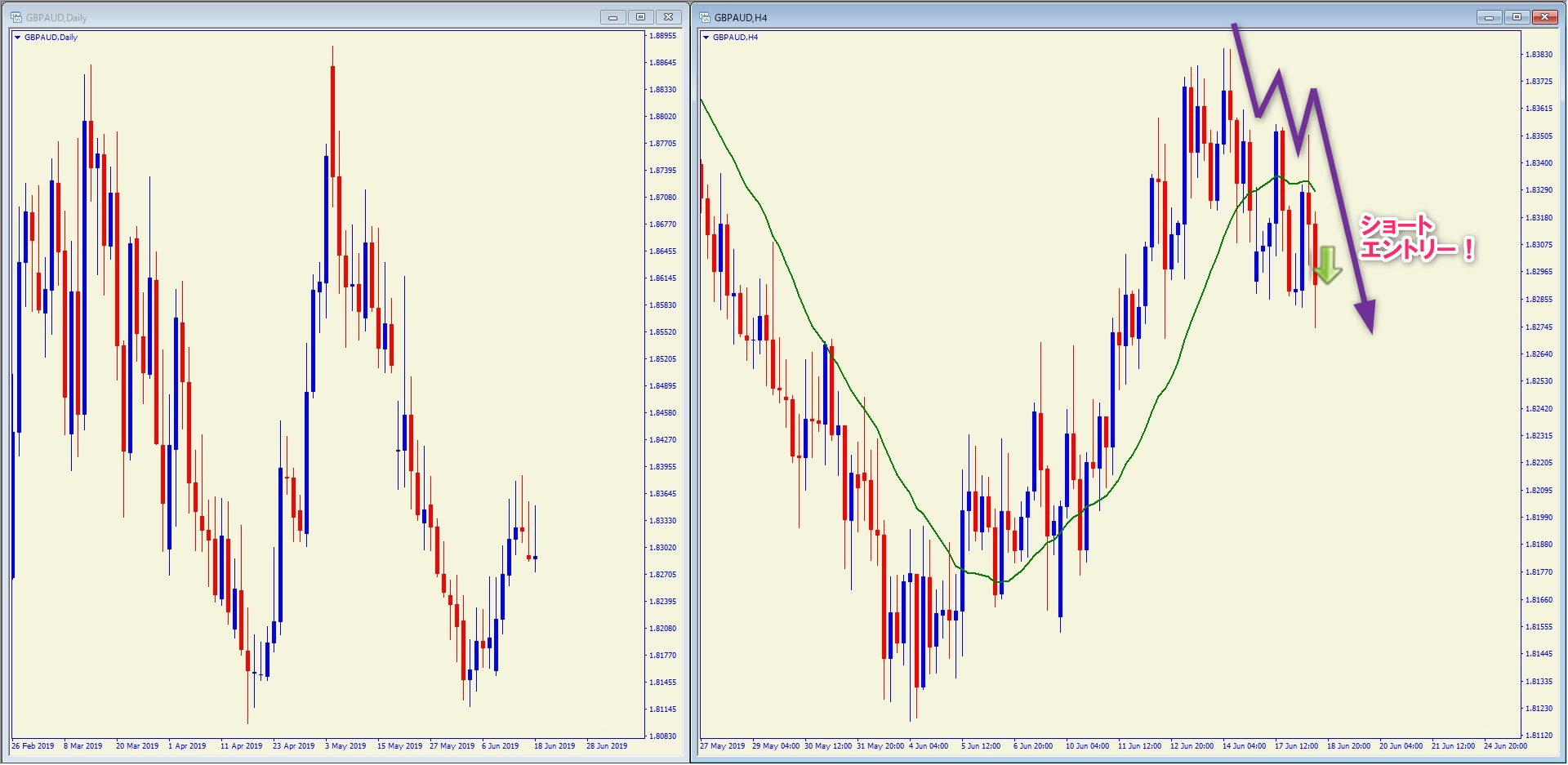Click the 1.82395 price label on the Daily chart
Viewport: 1568px width, 765px height.
click(x=663, y=602)
